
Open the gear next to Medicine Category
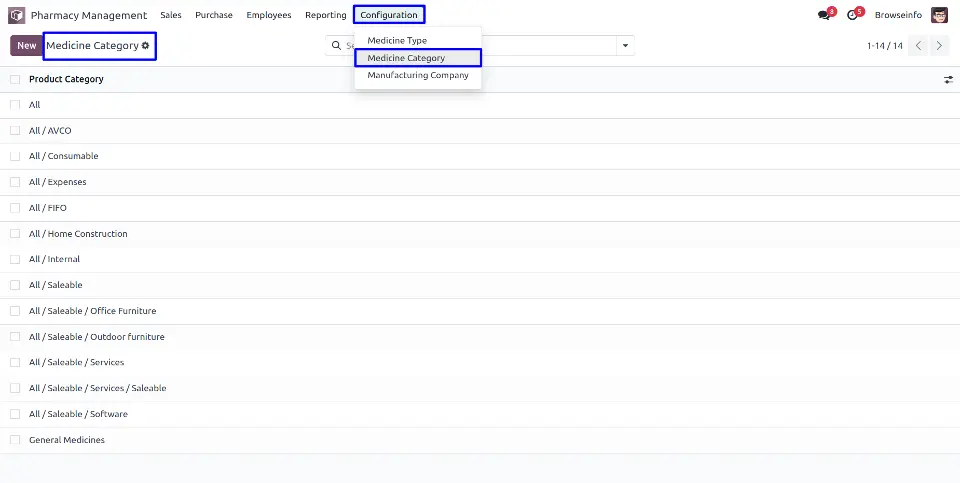coord(145,45)
